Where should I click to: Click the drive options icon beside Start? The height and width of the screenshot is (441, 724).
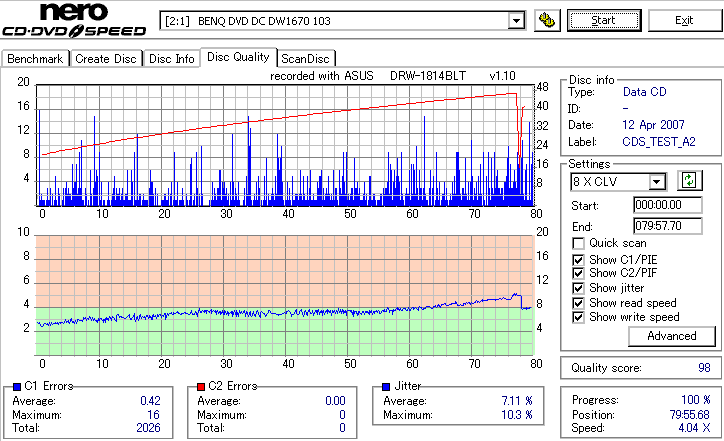547,21
